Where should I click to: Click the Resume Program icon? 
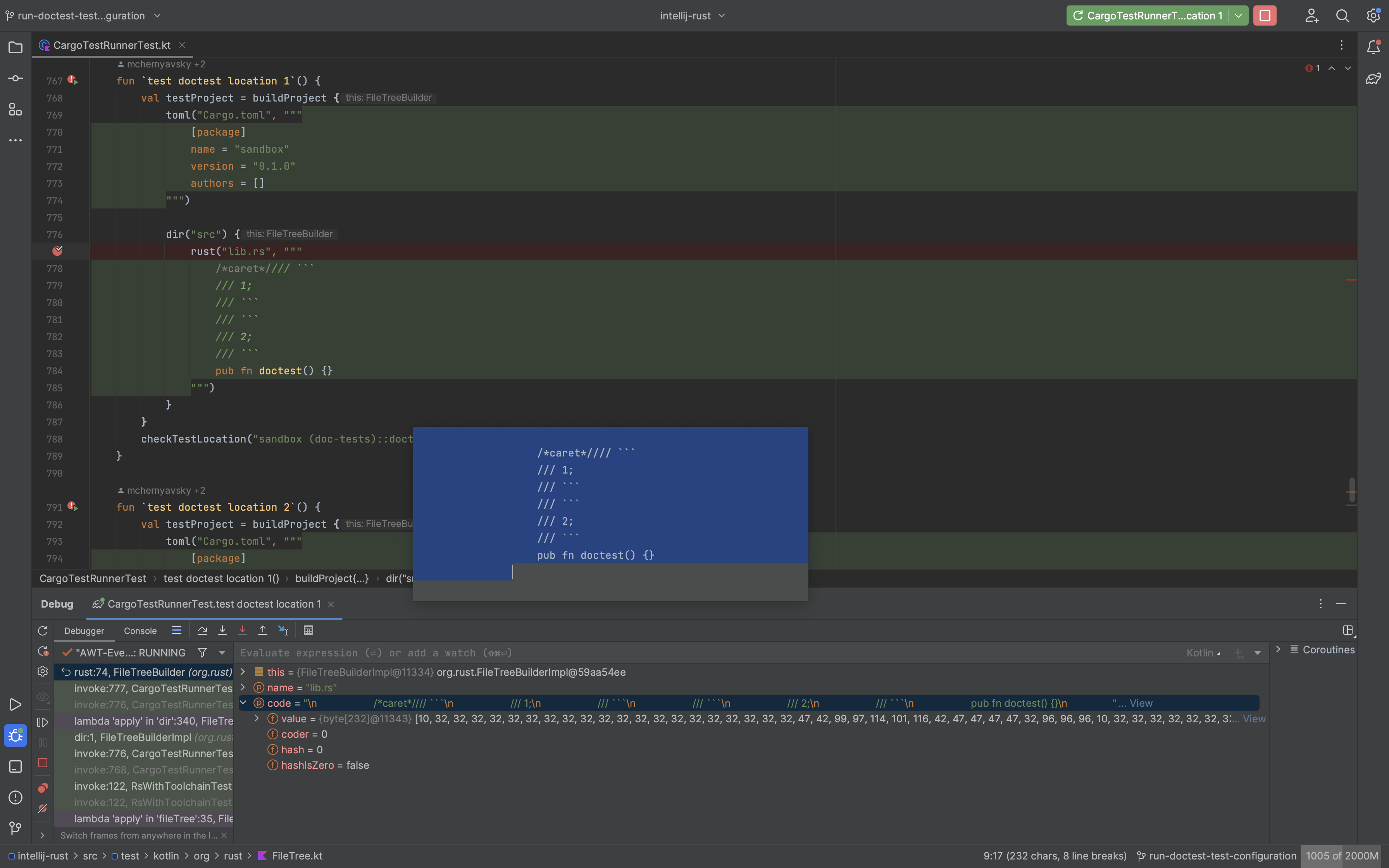click(43, 722)
